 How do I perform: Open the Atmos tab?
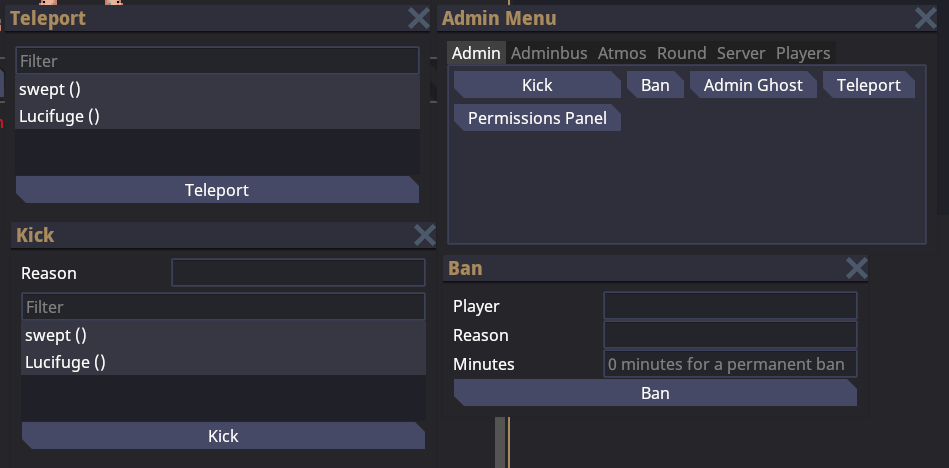pyautogui.click(x=622, y=53)
